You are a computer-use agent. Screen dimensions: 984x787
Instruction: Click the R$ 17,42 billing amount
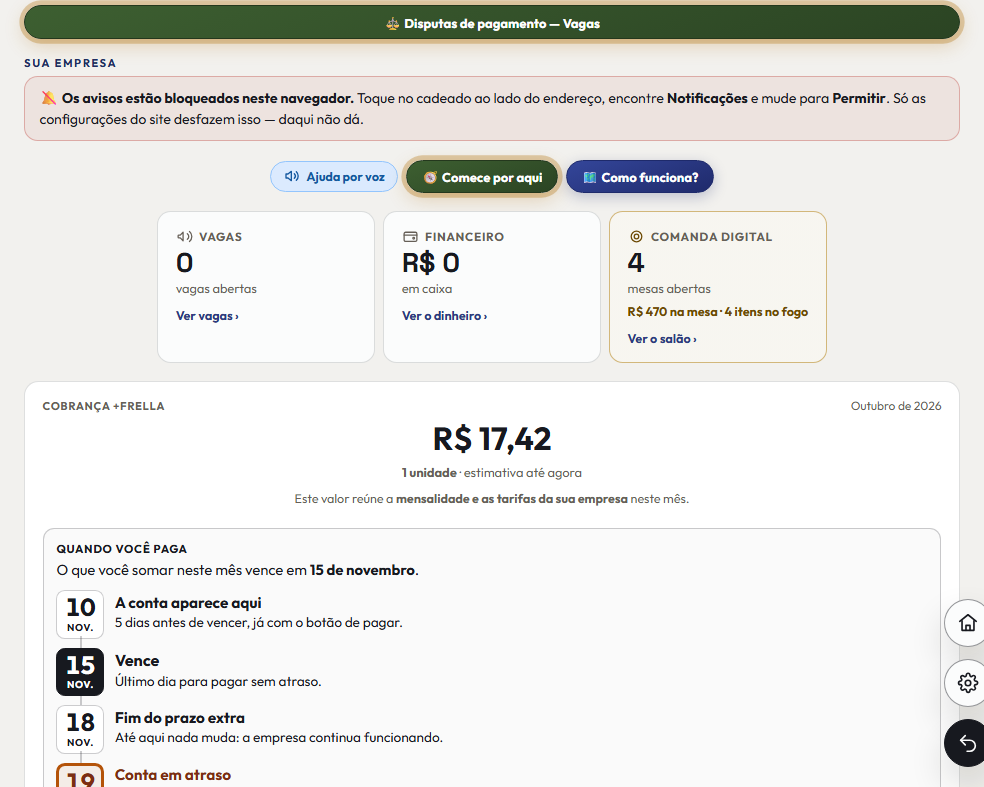tap(492, 439)
